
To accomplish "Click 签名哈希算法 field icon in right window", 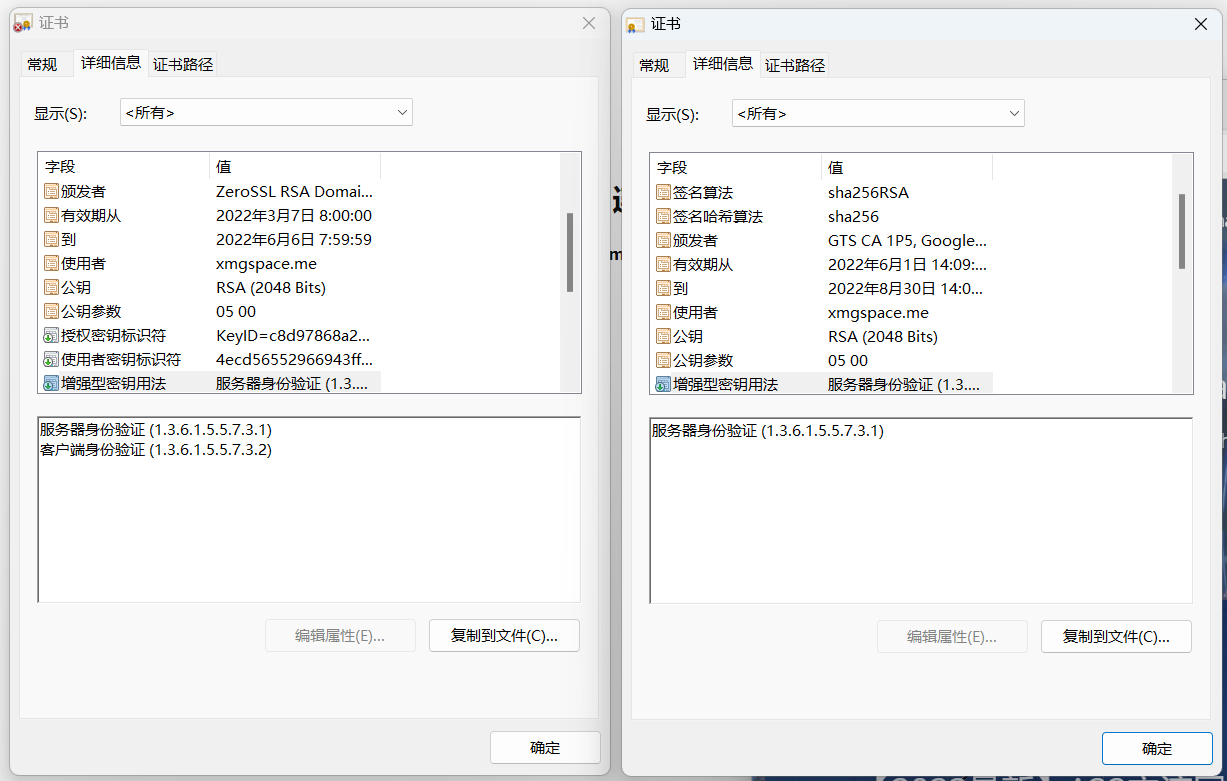I will coord(663,216).
